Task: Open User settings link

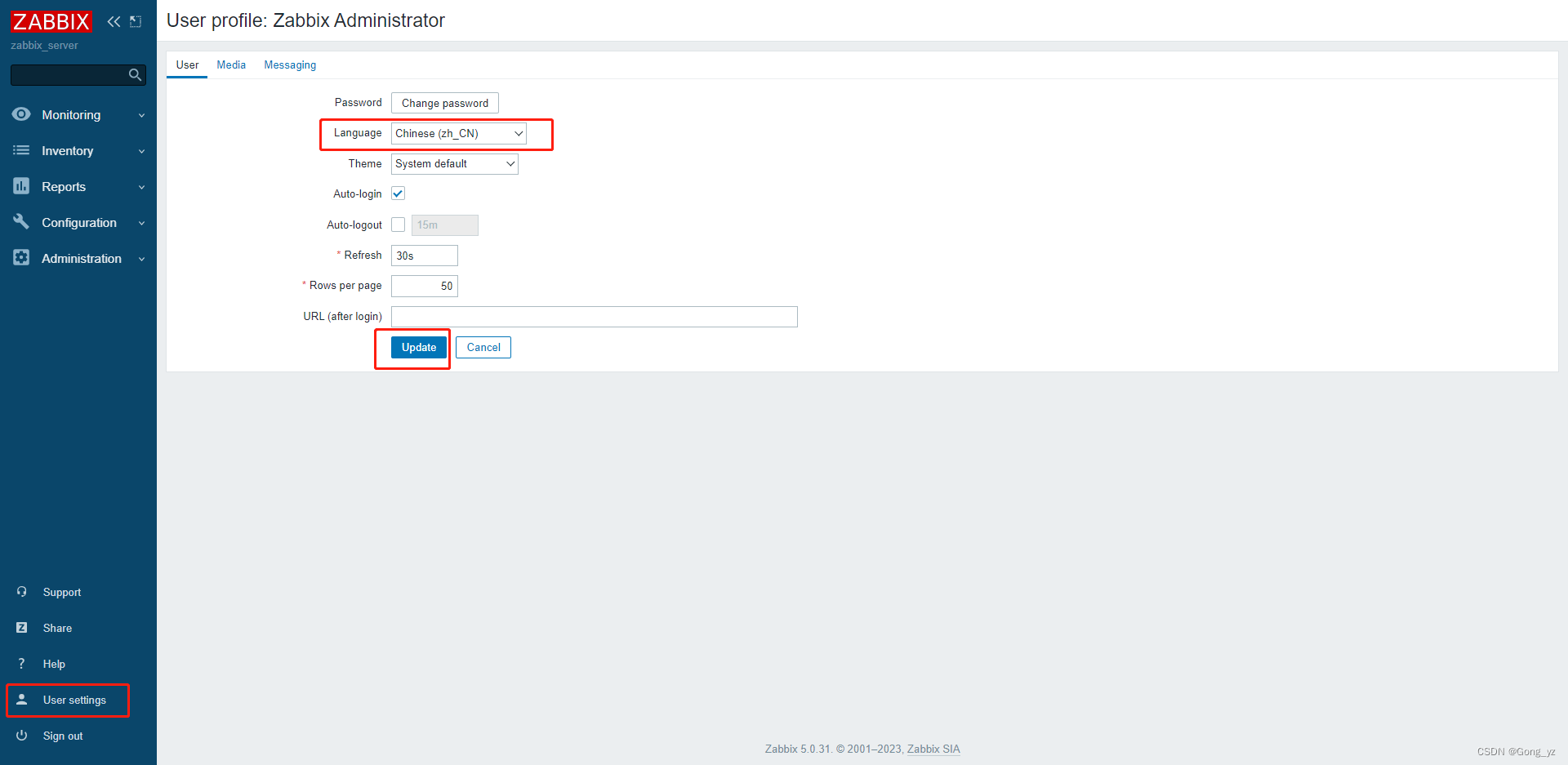Action: (x=74, y=700)
